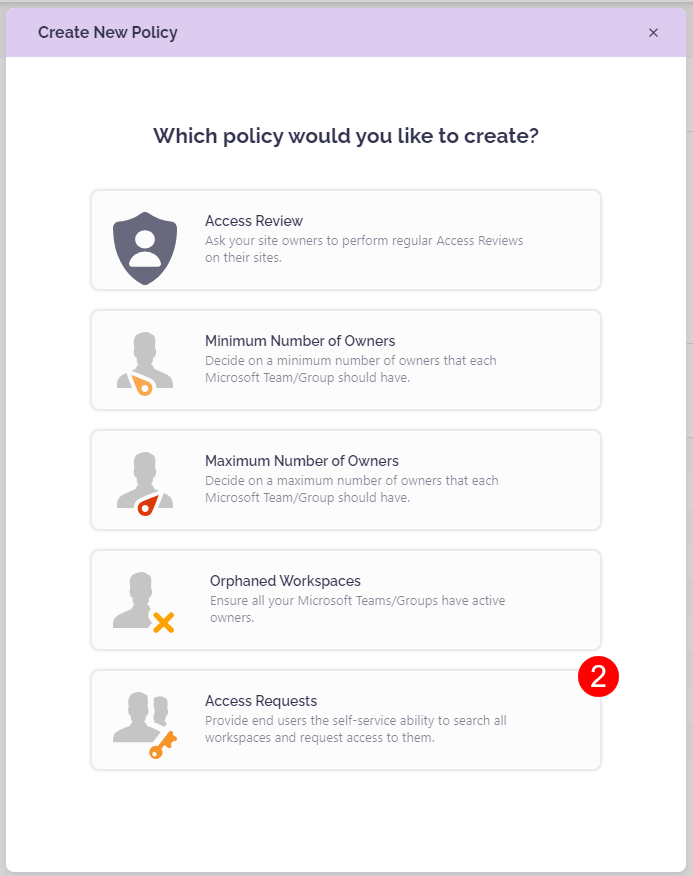Open the Access Requests policy option

pyautogui.click(x=345, y=720)
